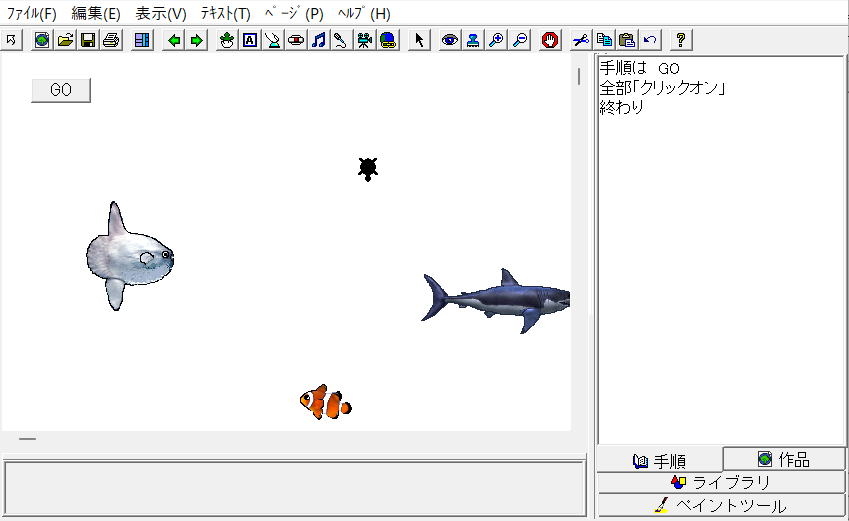The height and width of the screenshot is (521, 849).
Task: Click the blue panel layout icon
Action: (142, 40)
